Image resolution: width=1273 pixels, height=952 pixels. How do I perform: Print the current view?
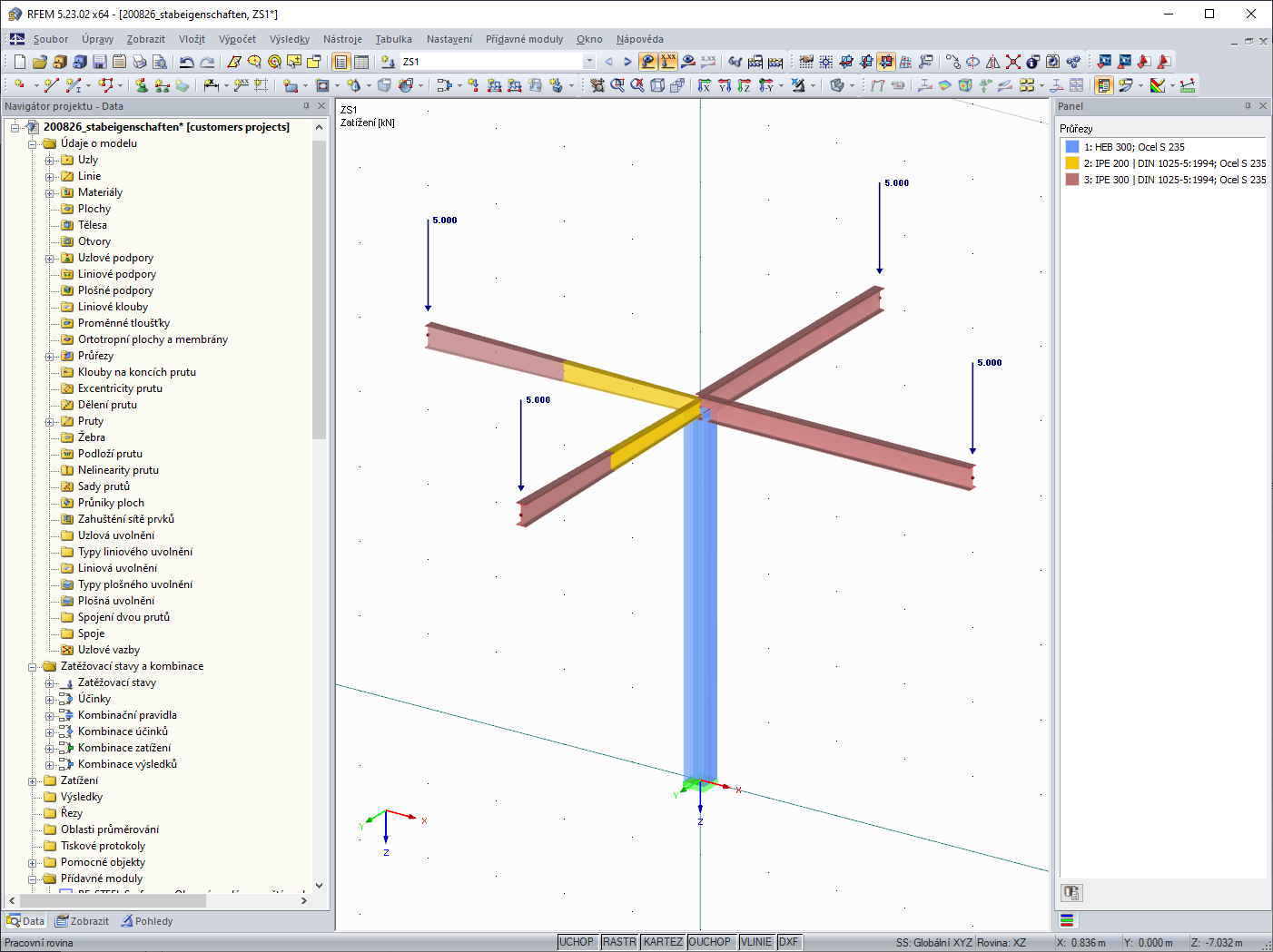pyautogui.click(x=139, y=62)
